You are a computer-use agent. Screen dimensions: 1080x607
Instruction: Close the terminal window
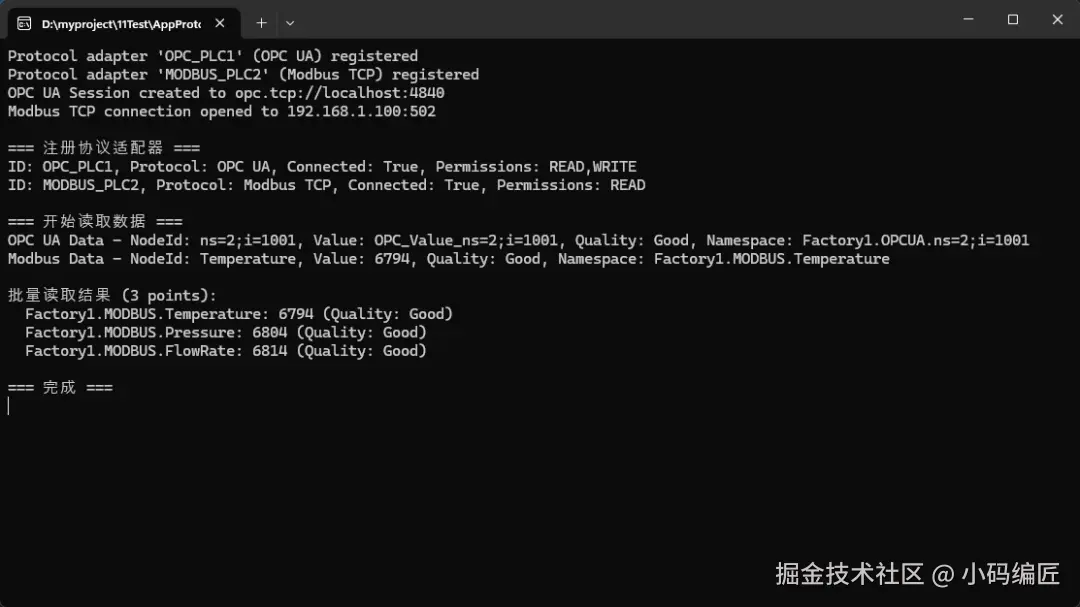click(x=1057, y=19)
